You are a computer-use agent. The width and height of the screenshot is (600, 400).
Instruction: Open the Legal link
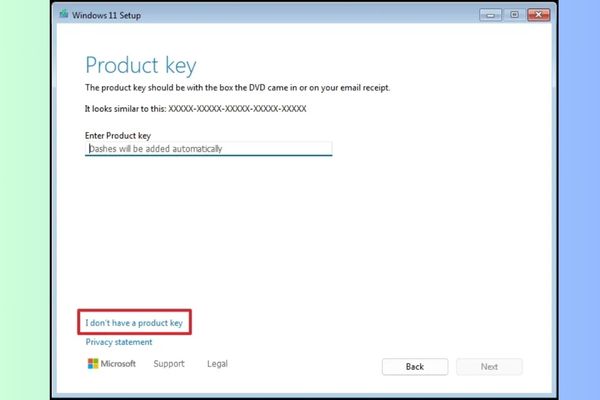pos(217,364)
